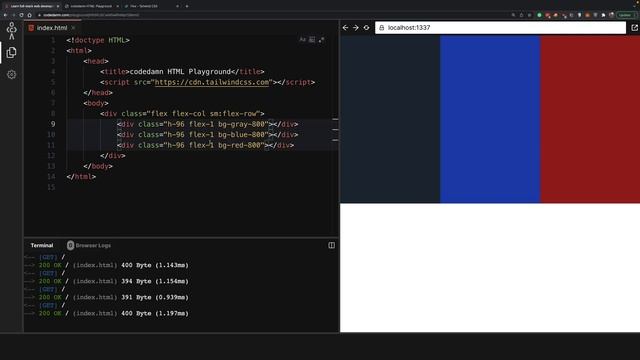
Task: Open preview in a new window
Action: tap(634, 28)
